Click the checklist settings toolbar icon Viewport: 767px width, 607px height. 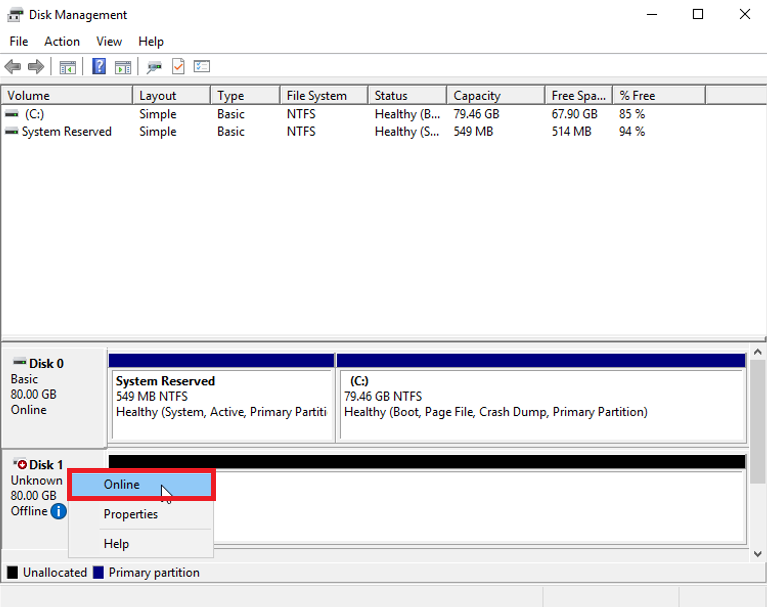pos(202,67)
